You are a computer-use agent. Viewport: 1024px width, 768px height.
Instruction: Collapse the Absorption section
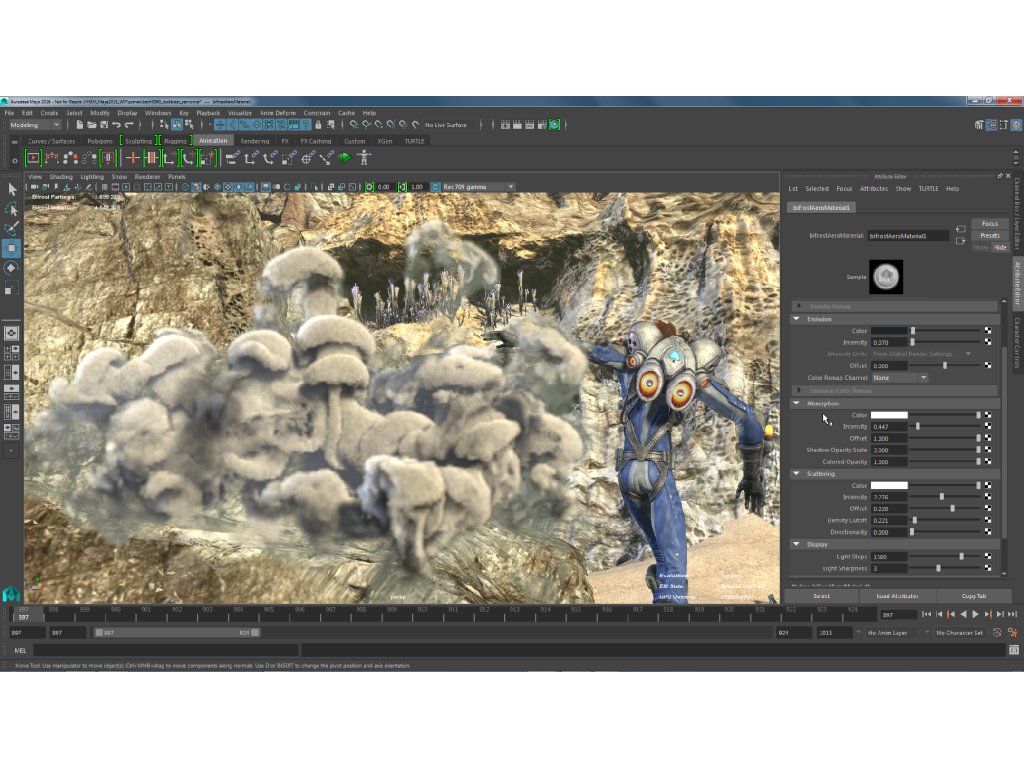(x=797, y=403)
